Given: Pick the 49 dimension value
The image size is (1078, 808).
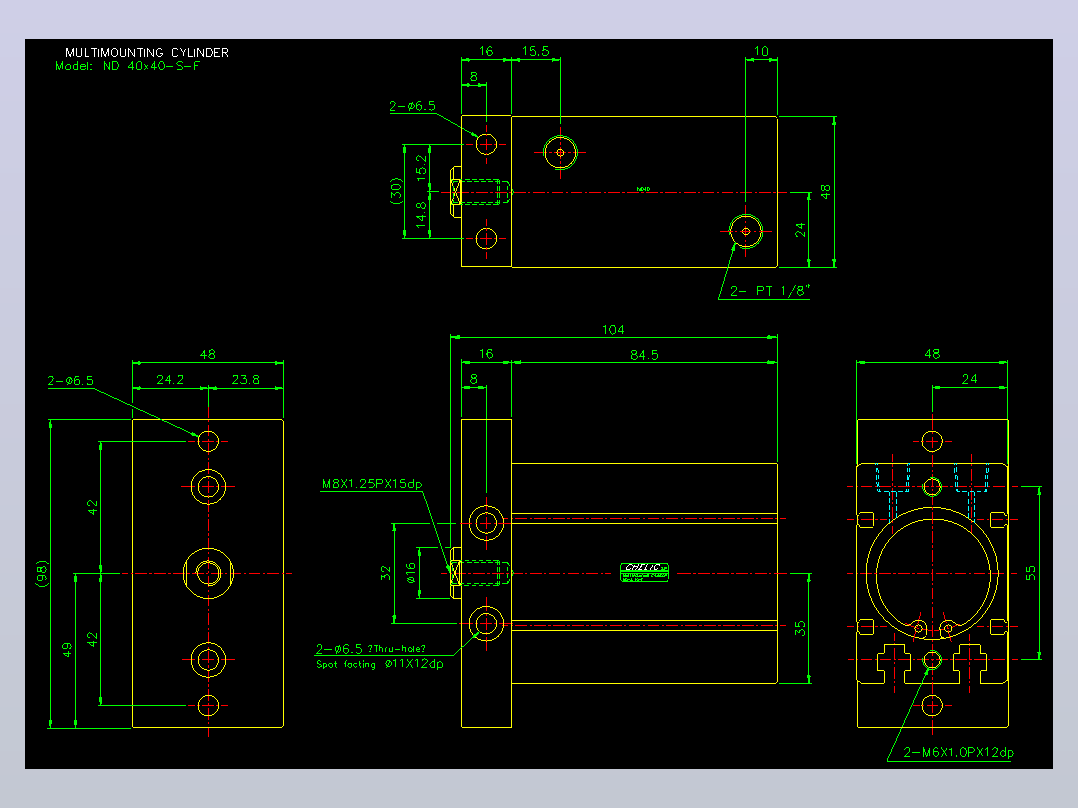Looking at the screenshot, I should pos(67,650).
